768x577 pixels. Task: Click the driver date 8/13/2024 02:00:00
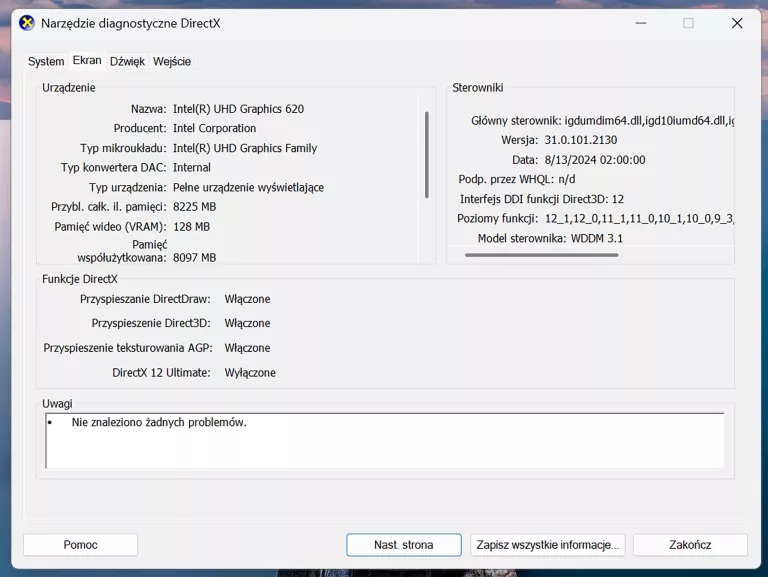click(595, 160)
